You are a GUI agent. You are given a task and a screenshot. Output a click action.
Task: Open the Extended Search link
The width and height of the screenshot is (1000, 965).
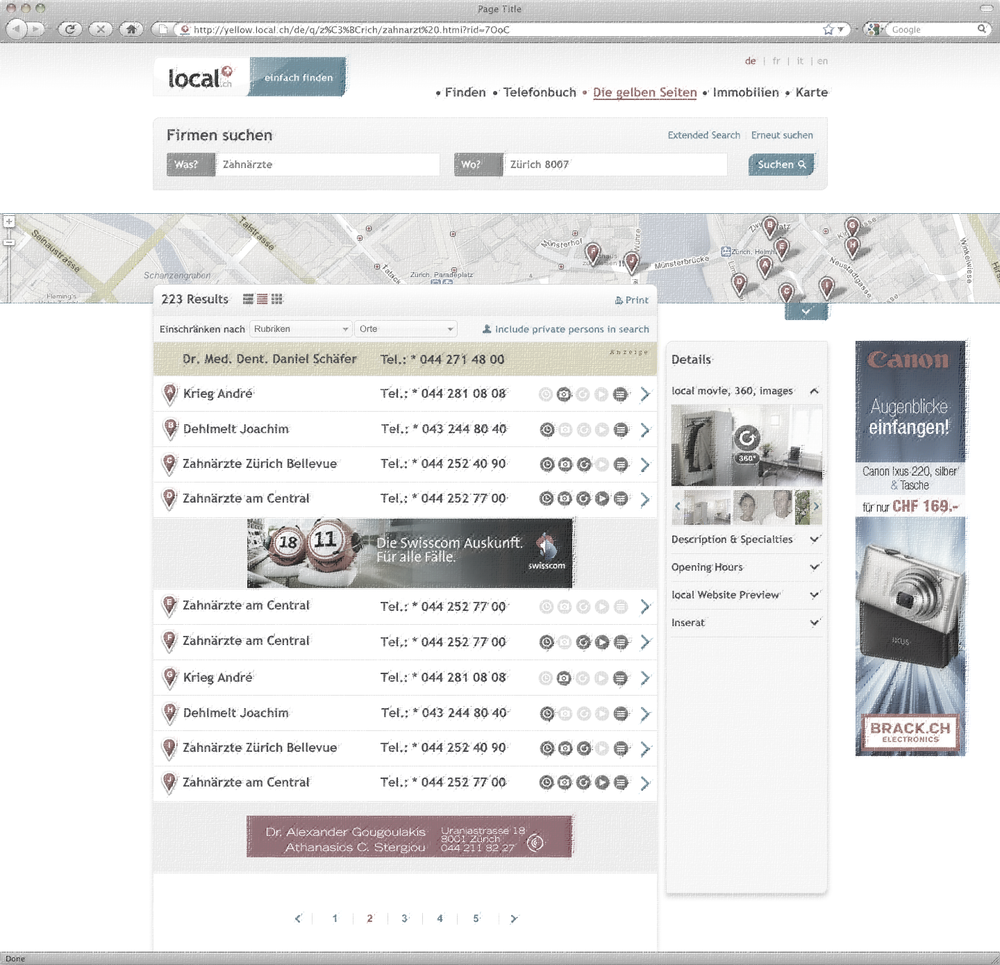pyautogui.click(x=704, y=135)
